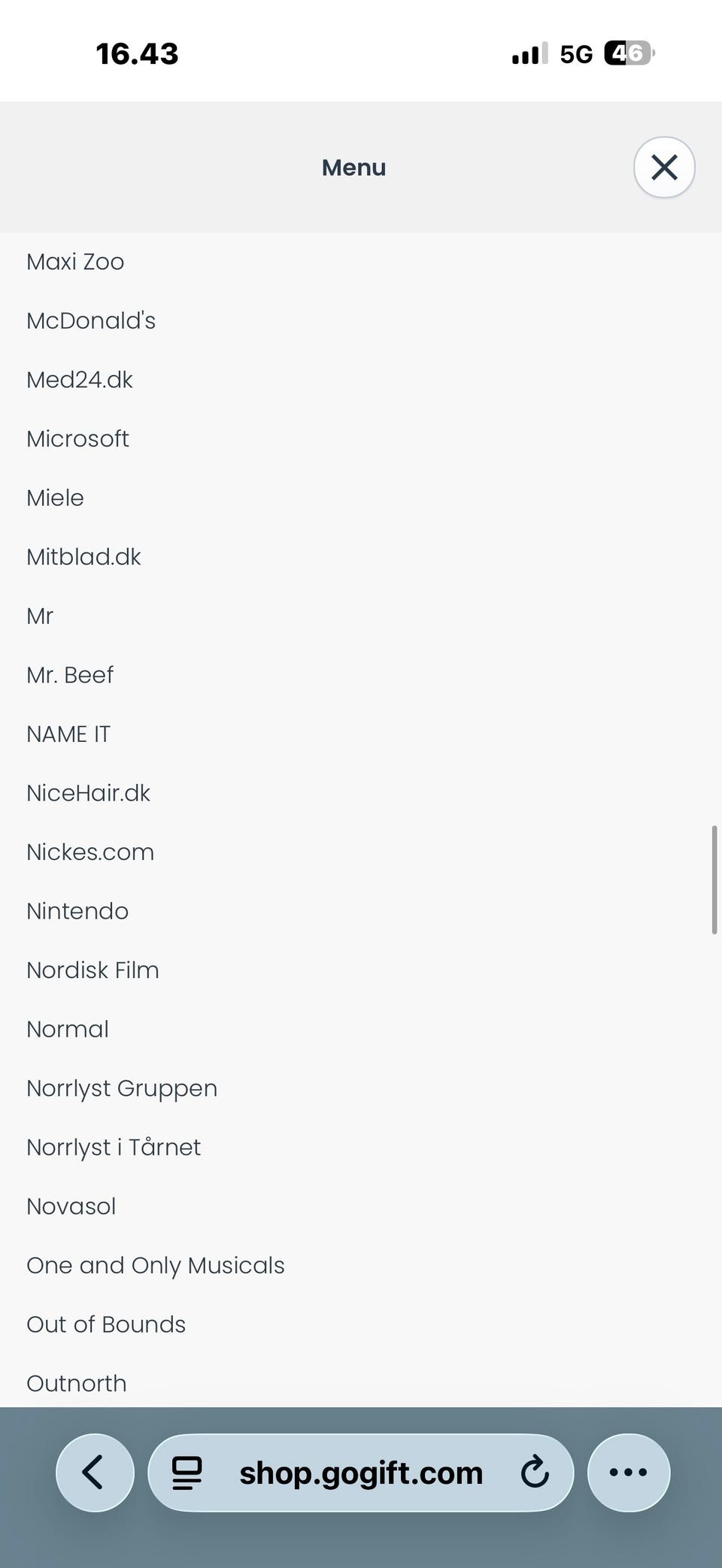Go to Med24.dk
Viewport: 722px width, 1568px height.
pos(80,380)
